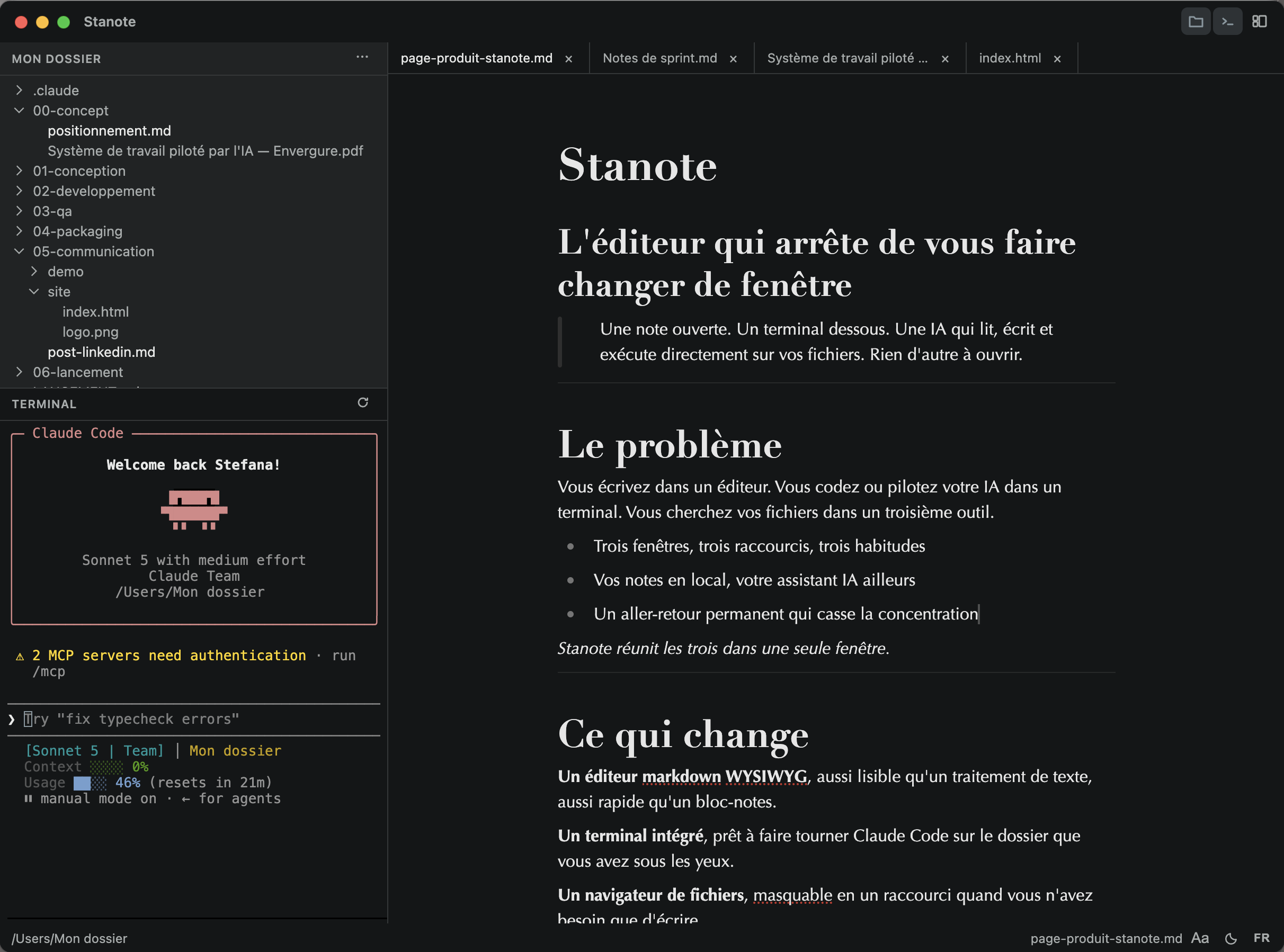
Task: Click the TERMINAL panel header label
Action: click(x=44, y=404)
